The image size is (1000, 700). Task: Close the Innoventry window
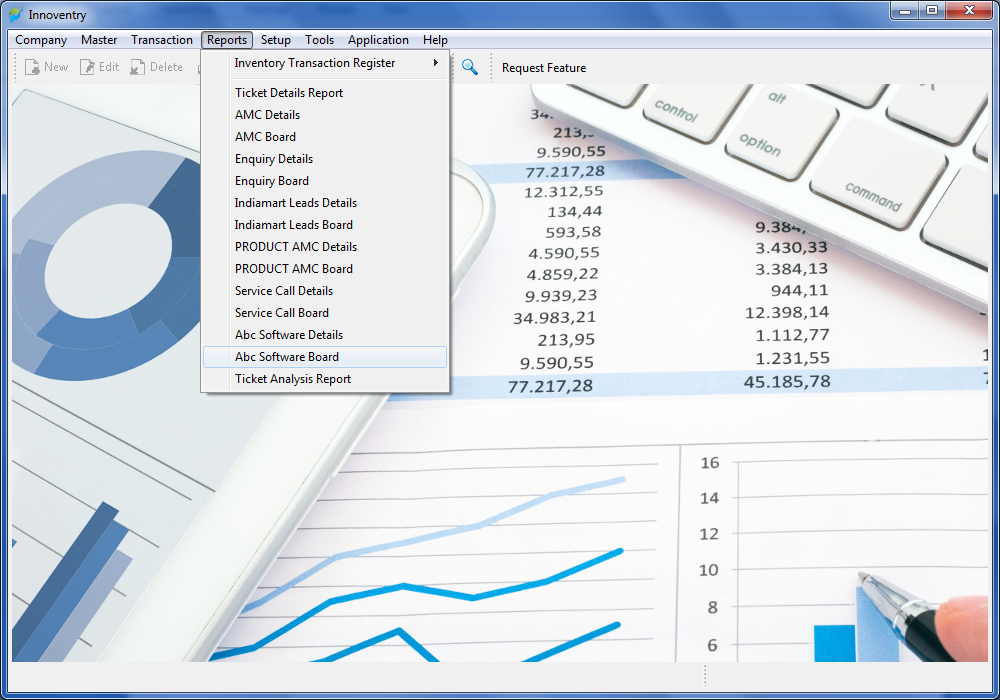969,11
